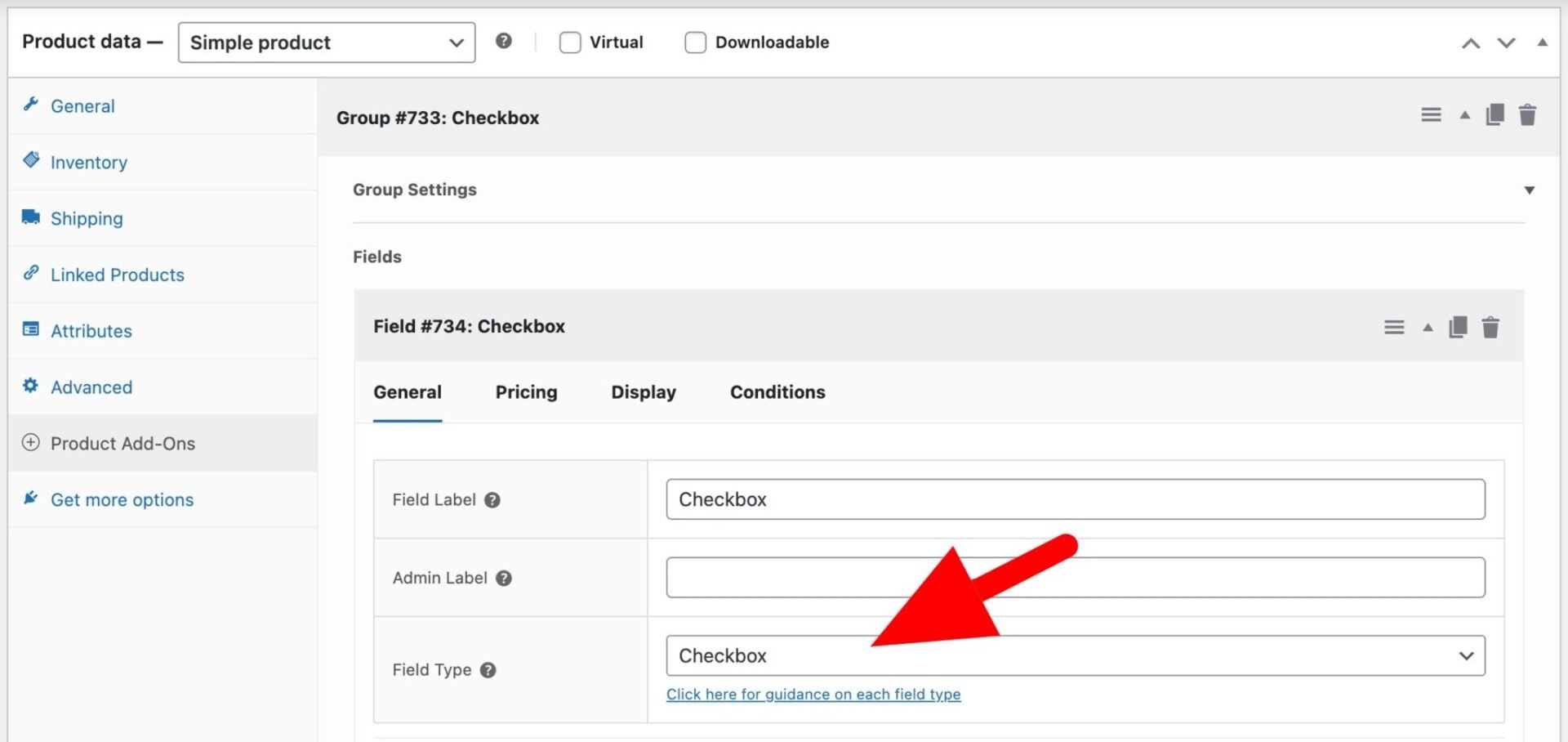Click the Field #734 drag handle icon
The height and width of the screenshot is (742, 1568).
pyautogui.click(x=1394, y=328)
